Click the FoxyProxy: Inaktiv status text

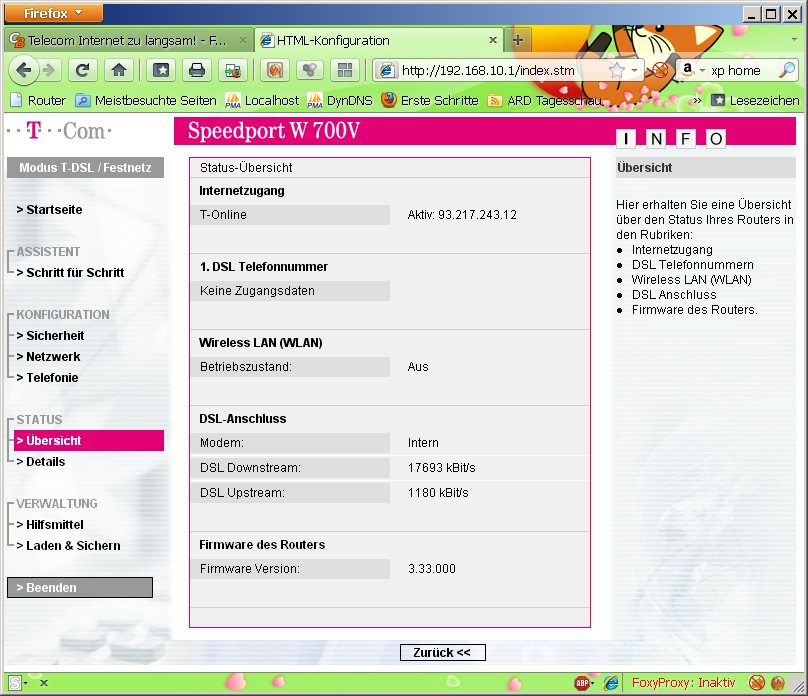point(683,683)
